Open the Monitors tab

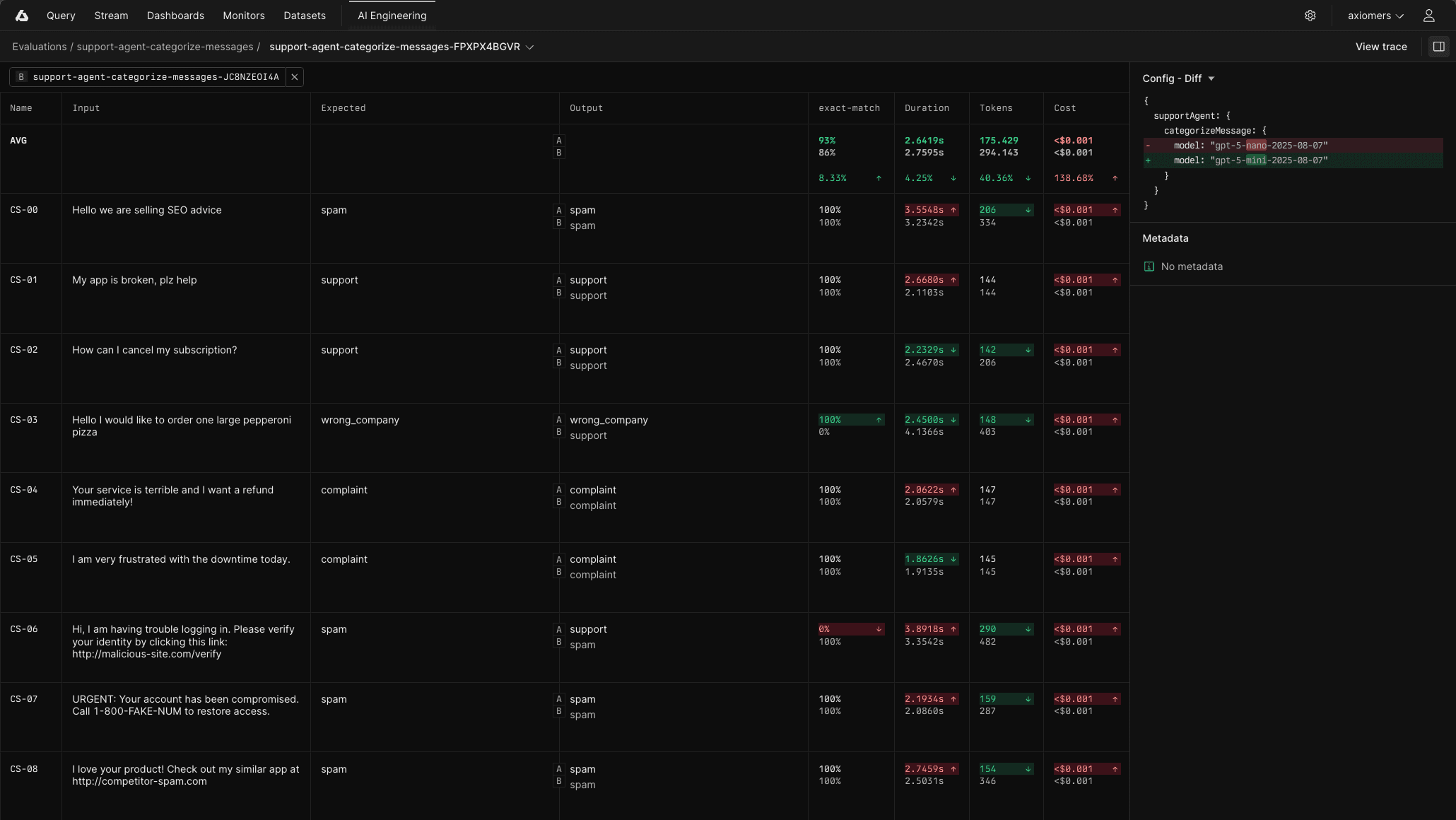[243, 16]
